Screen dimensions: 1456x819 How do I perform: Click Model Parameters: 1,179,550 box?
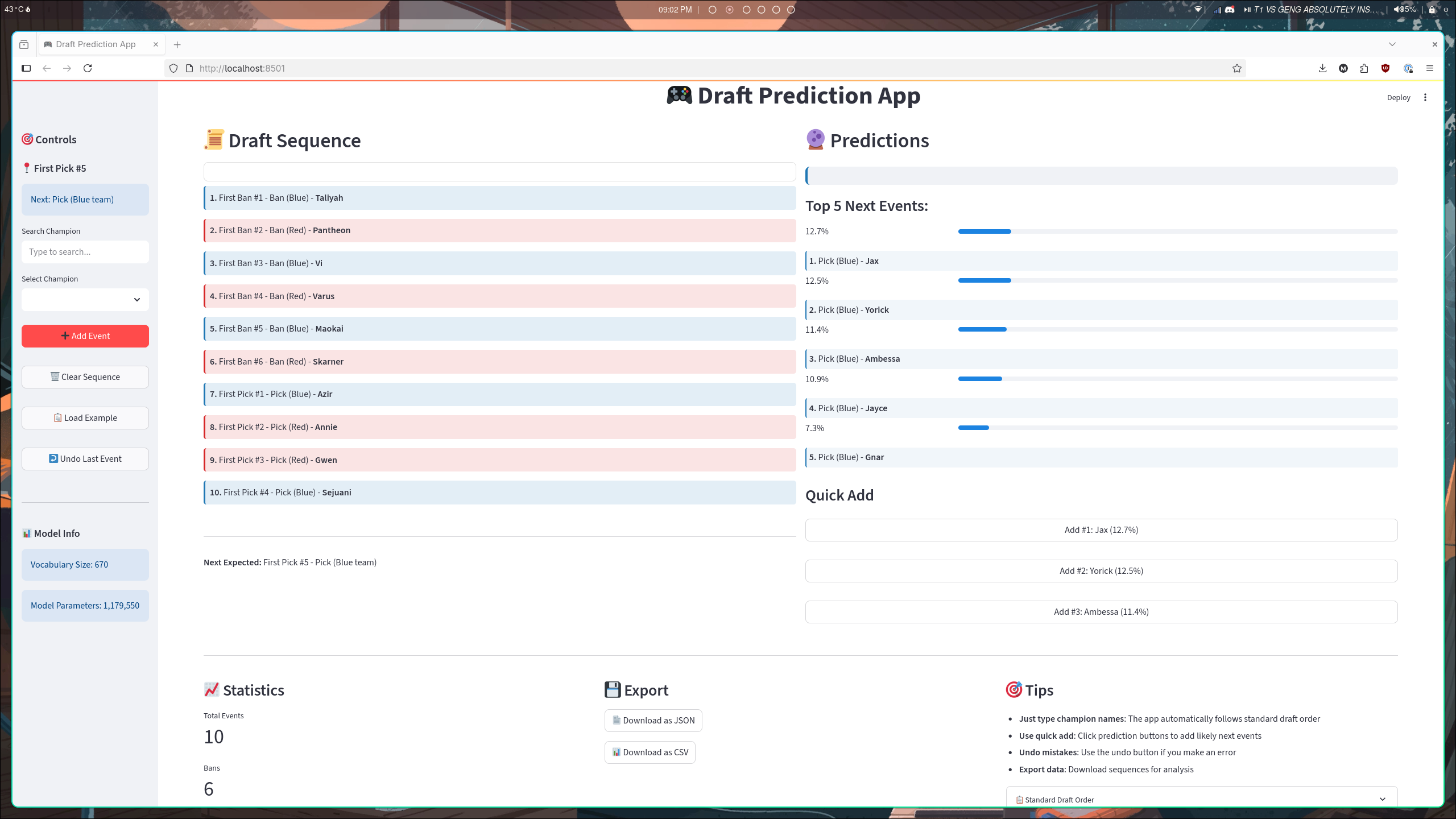[85, 606]
